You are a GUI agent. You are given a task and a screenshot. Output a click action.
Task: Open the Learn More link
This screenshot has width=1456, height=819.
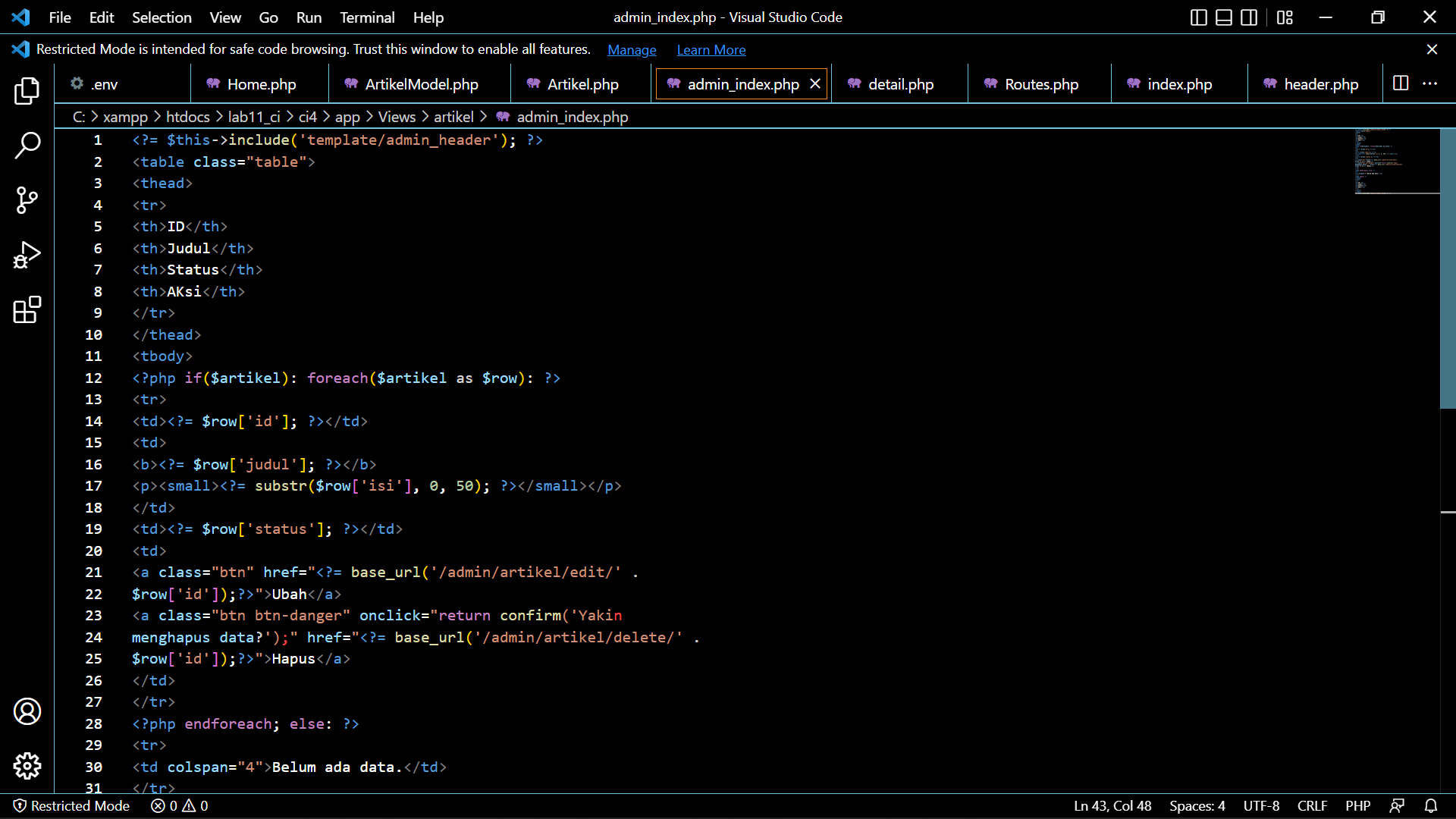coord(711,49)
